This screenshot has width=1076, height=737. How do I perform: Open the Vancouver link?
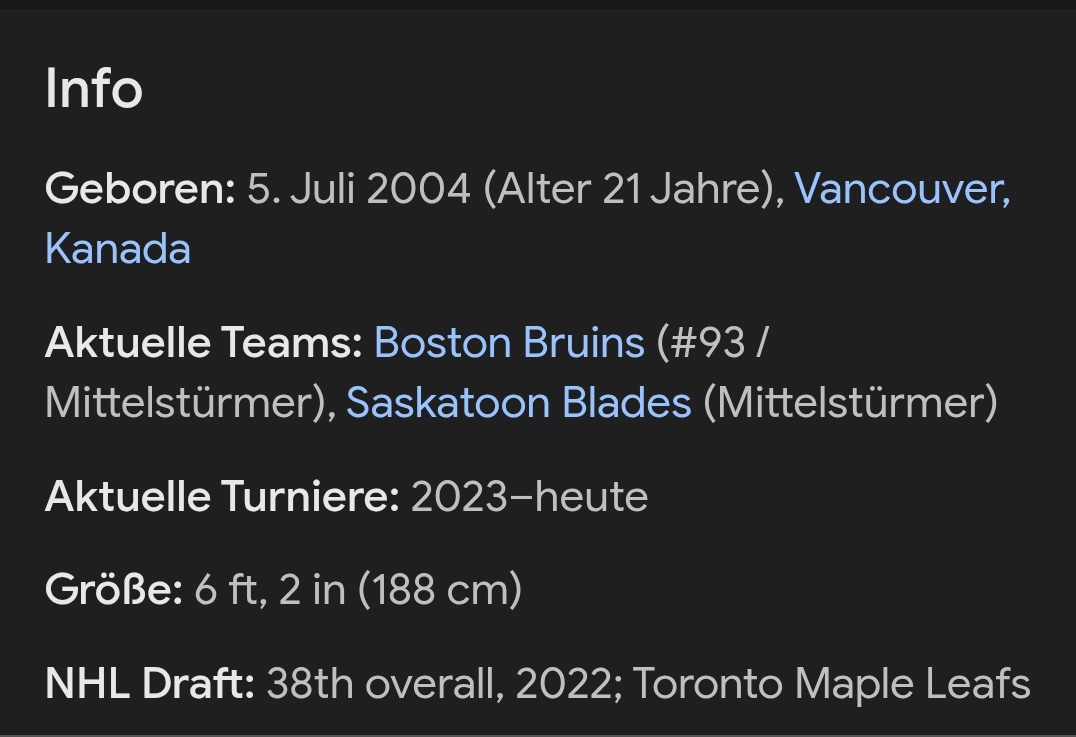pos(901,188)
